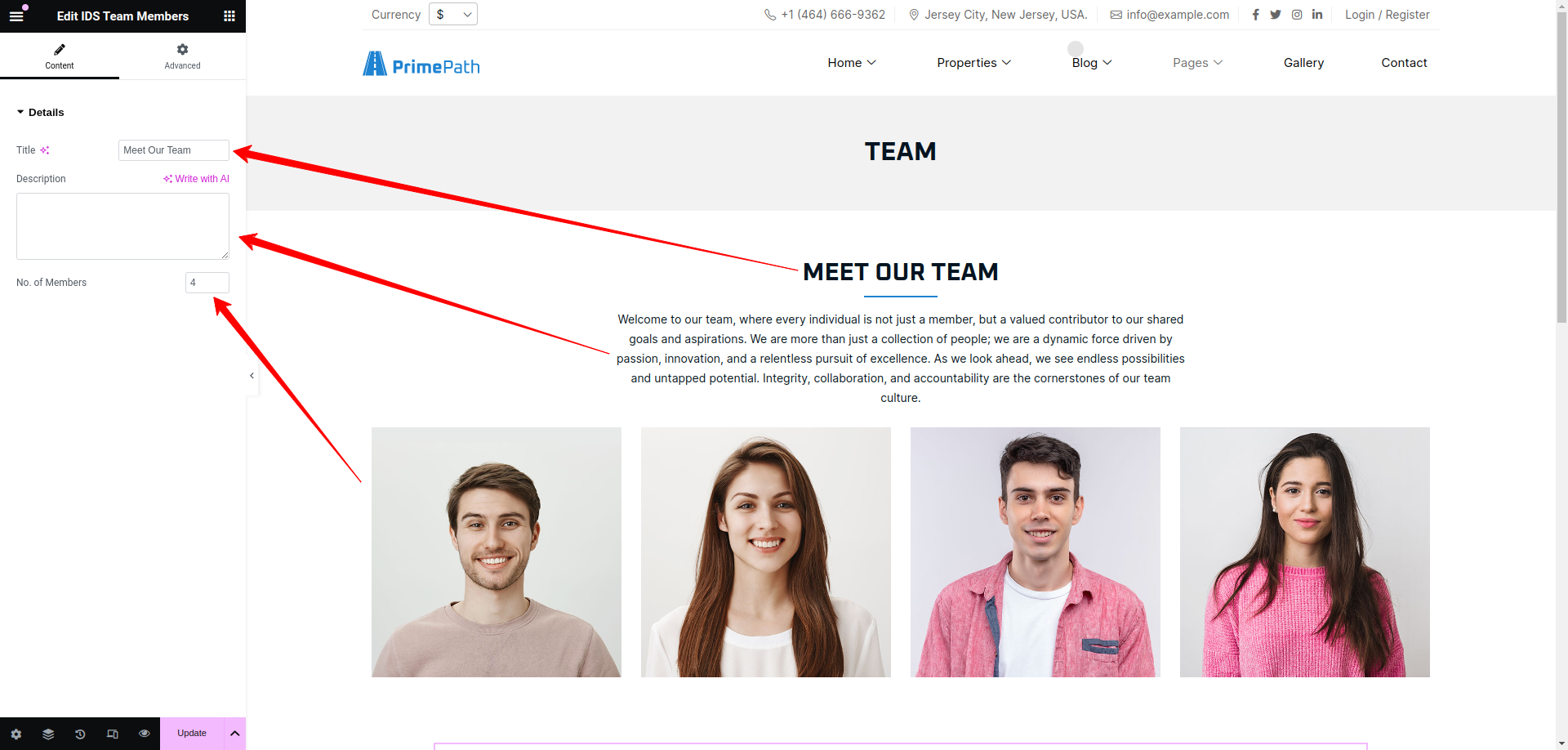Click Write with AI link
This screenshot has height=750, width=1568.
(196, 179)
